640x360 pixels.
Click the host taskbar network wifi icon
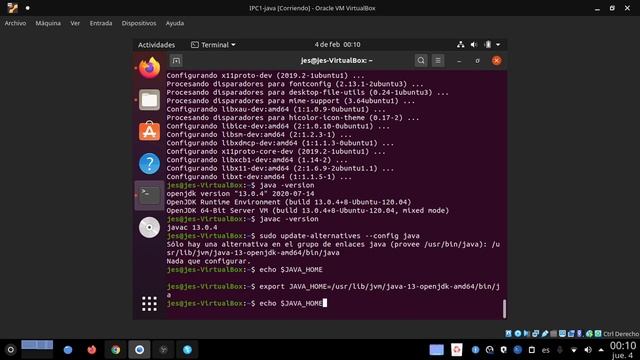click(574, 350)
